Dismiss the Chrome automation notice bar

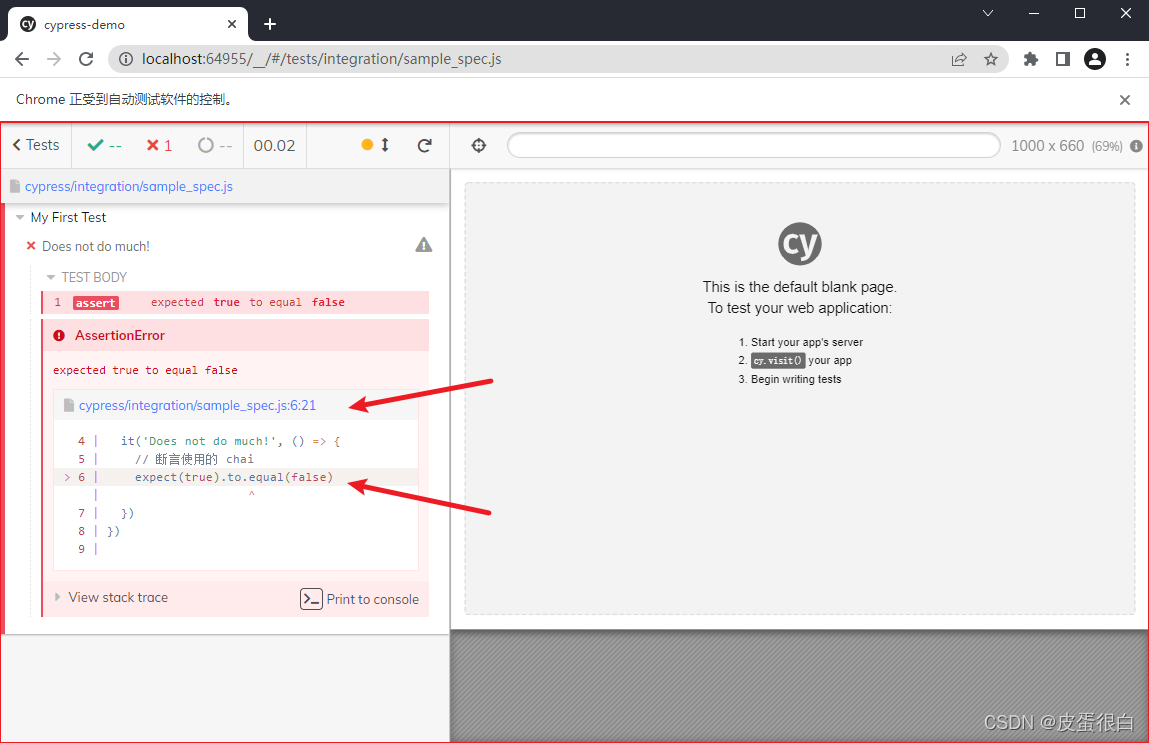(x=1125, y=100)
